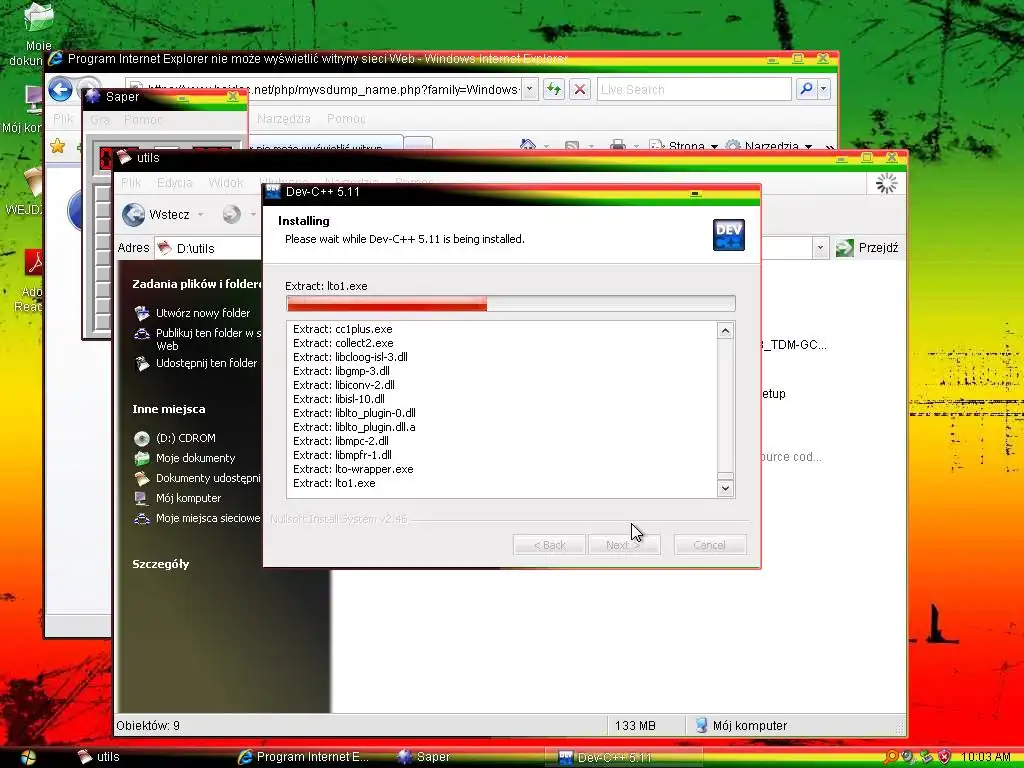Open Live Search options dropdown arrow

click(x=824, y=89)
